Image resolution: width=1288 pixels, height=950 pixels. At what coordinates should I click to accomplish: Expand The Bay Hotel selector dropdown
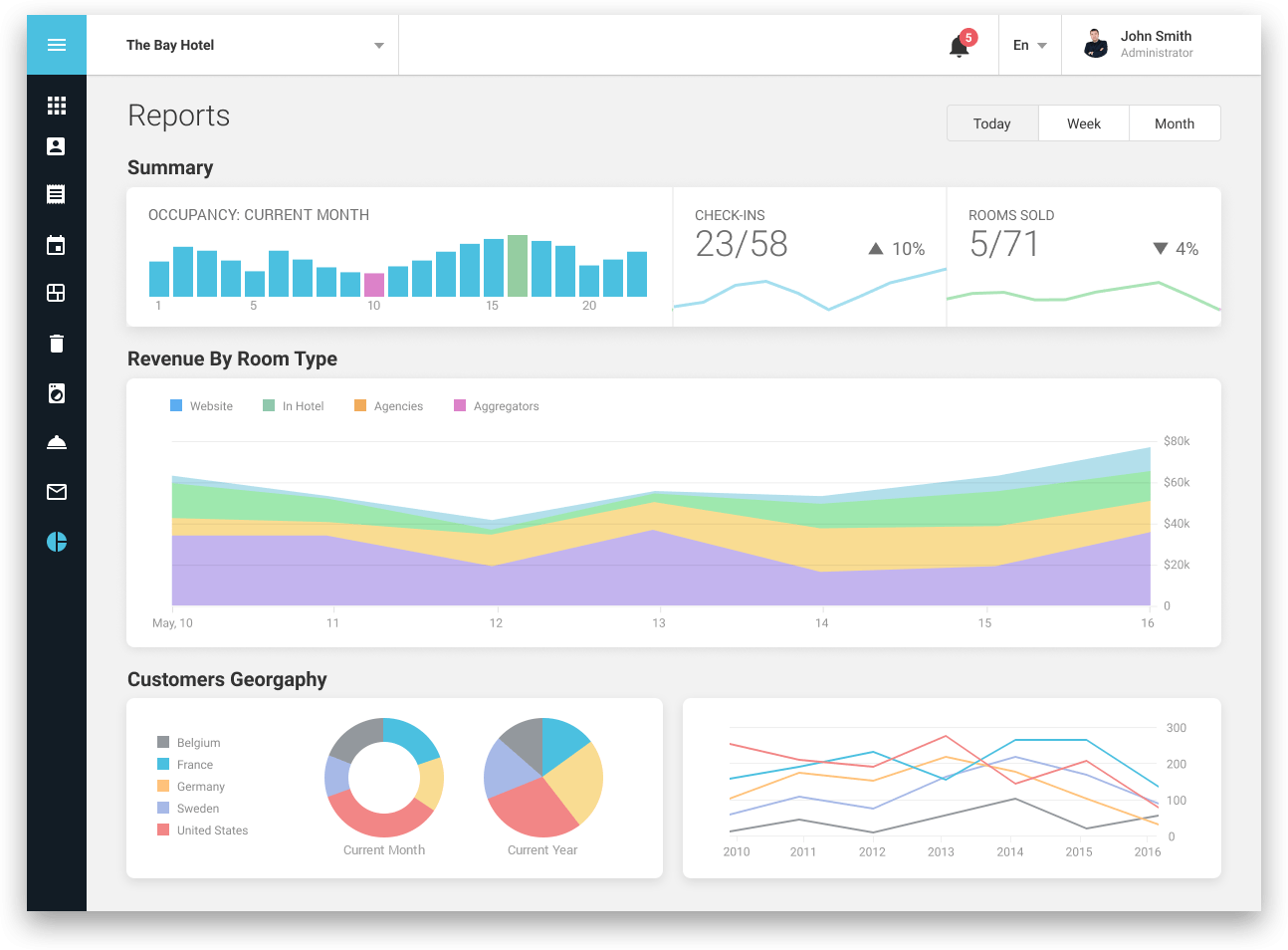pos(377,45)
